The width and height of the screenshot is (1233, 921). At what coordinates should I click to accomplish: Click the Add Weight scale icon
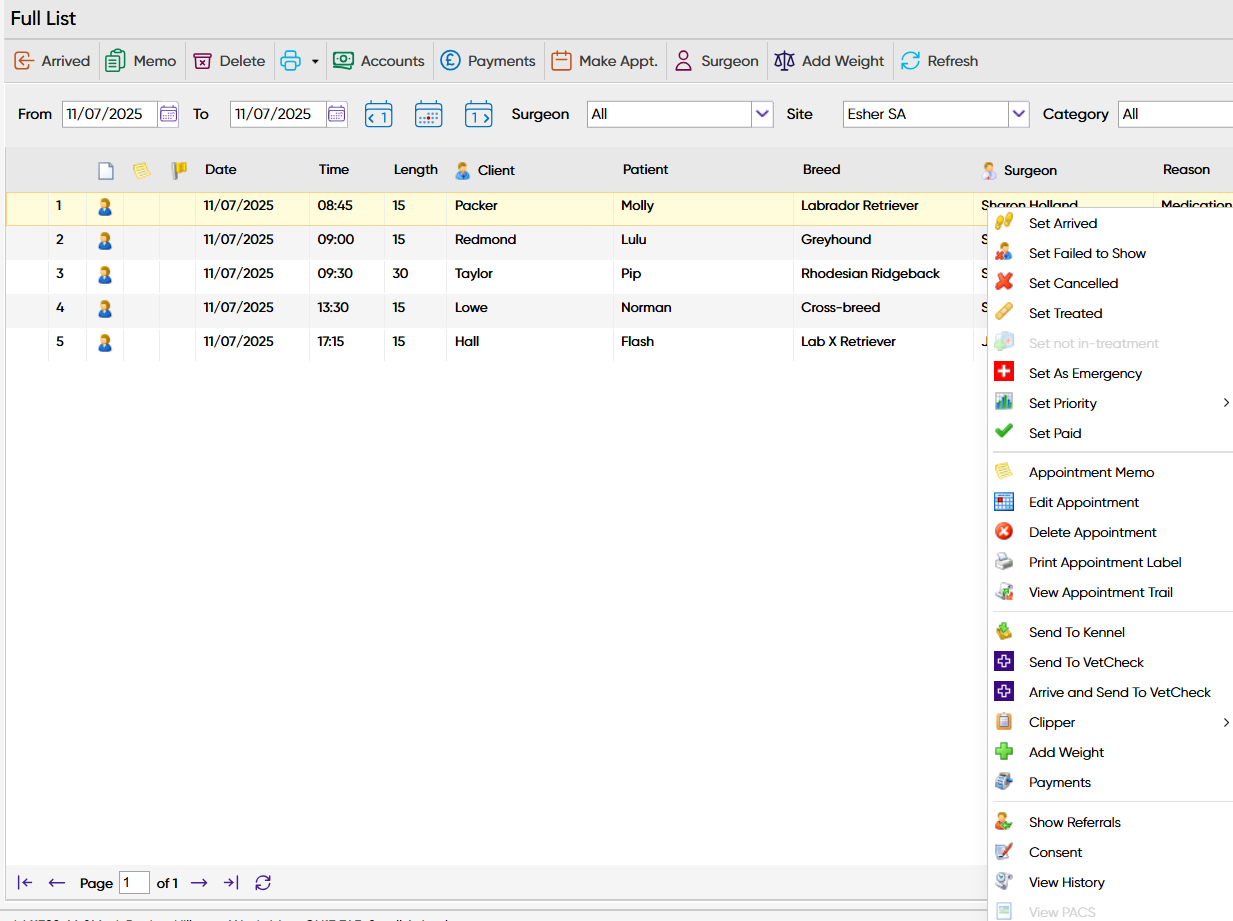(x=785, y=61)
